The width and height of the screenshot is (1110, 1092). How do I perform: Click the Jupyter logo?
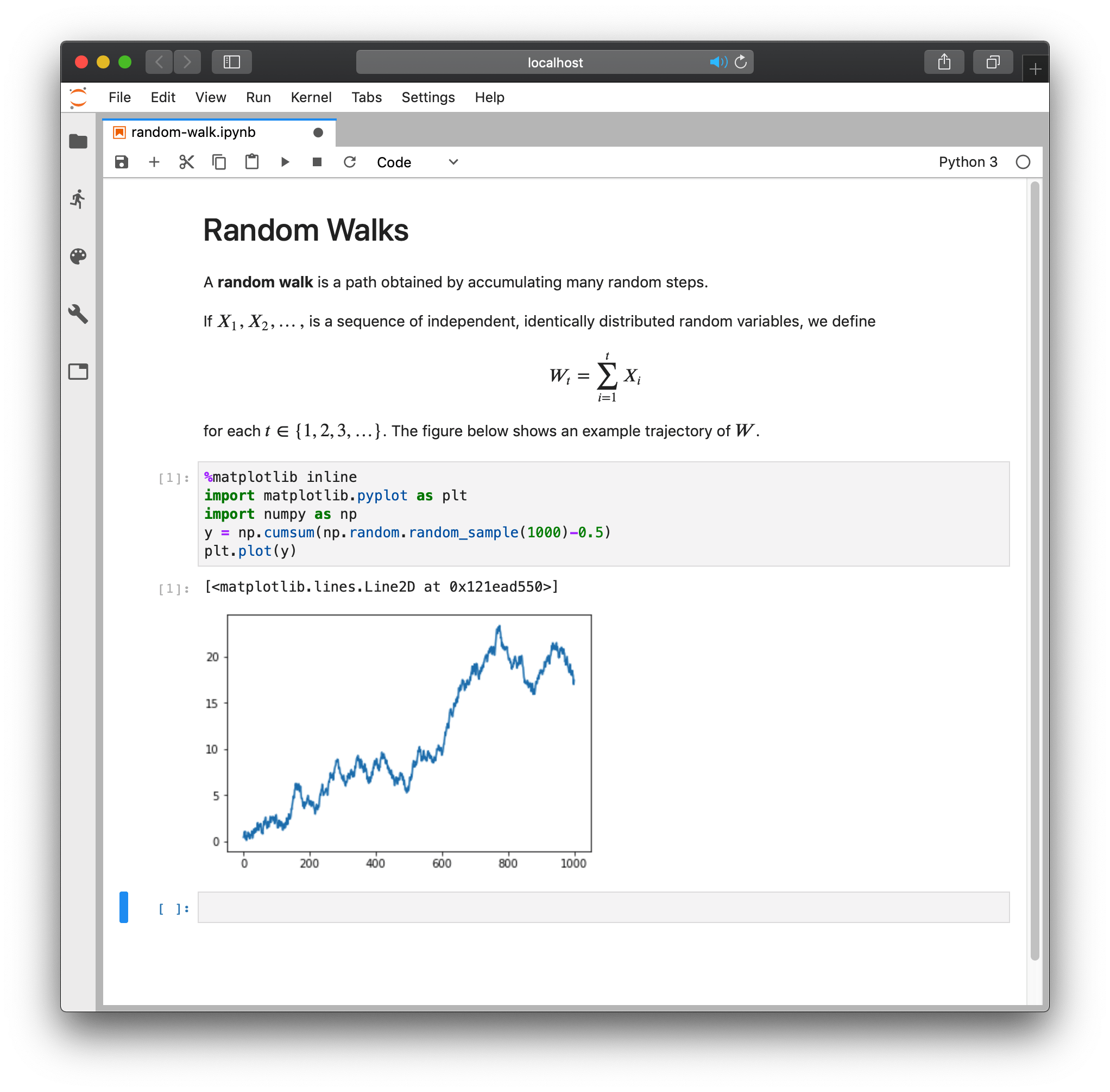coord(79,97)
